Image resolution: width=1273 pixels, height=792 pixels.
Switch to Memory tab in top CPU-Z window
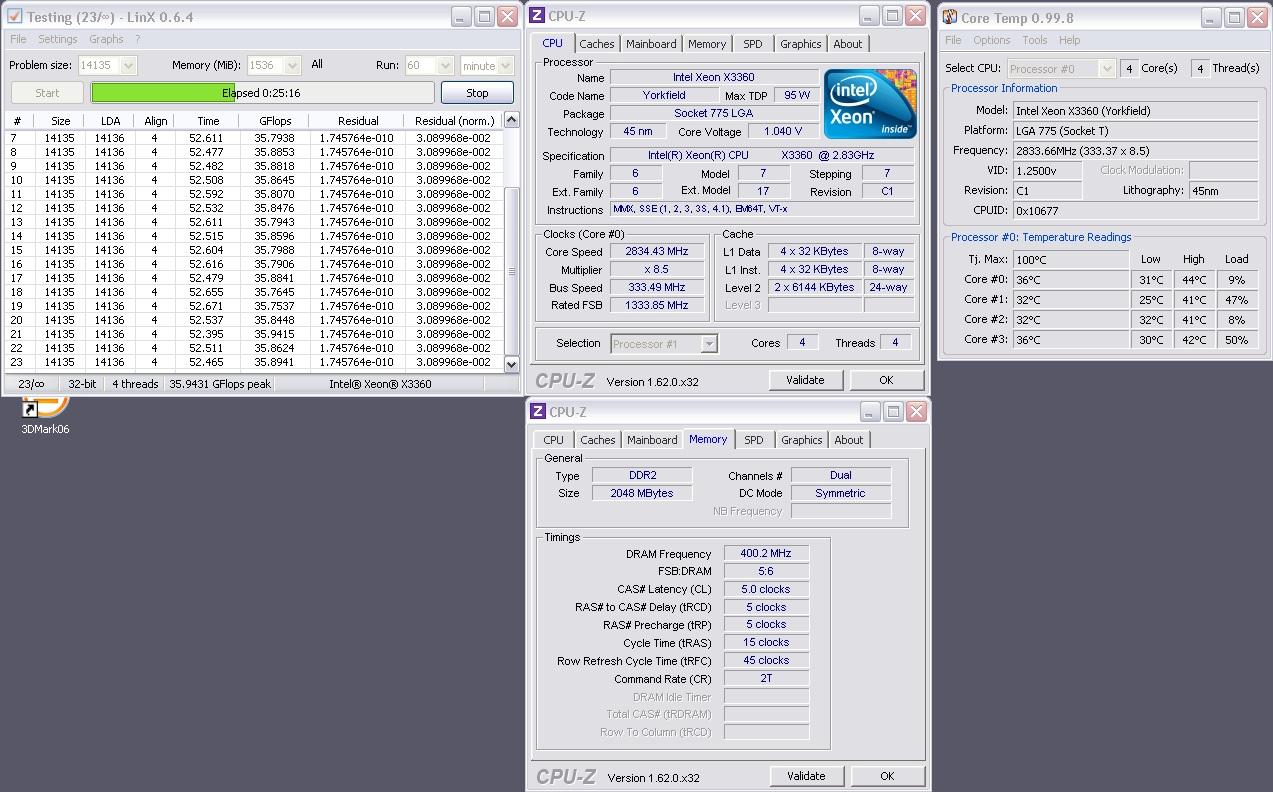(707, 44)
